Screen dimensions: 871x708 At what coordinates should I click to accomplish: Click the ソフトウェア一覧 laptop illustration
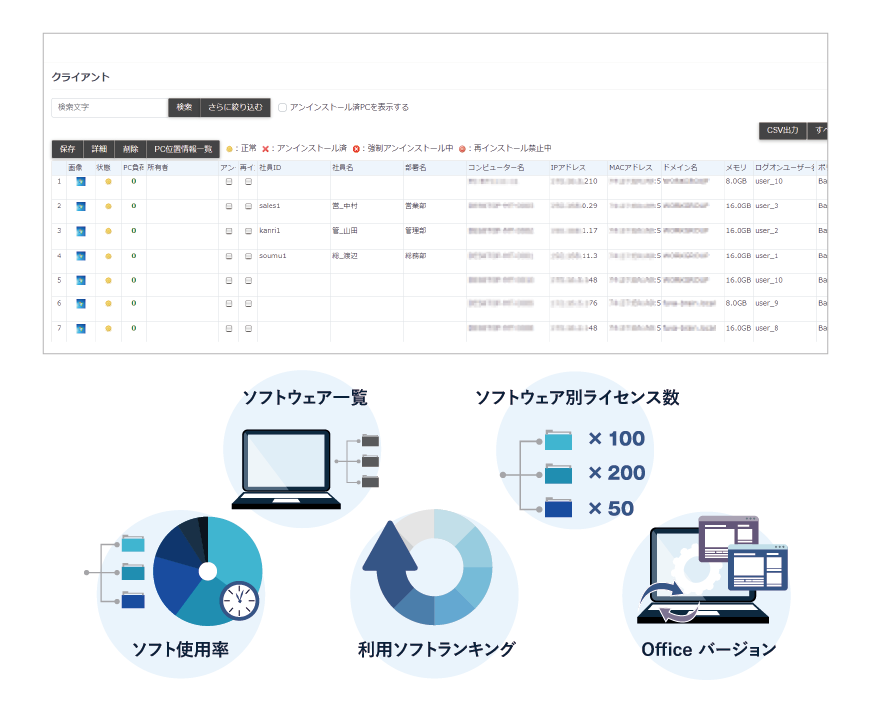coord(287,469)
